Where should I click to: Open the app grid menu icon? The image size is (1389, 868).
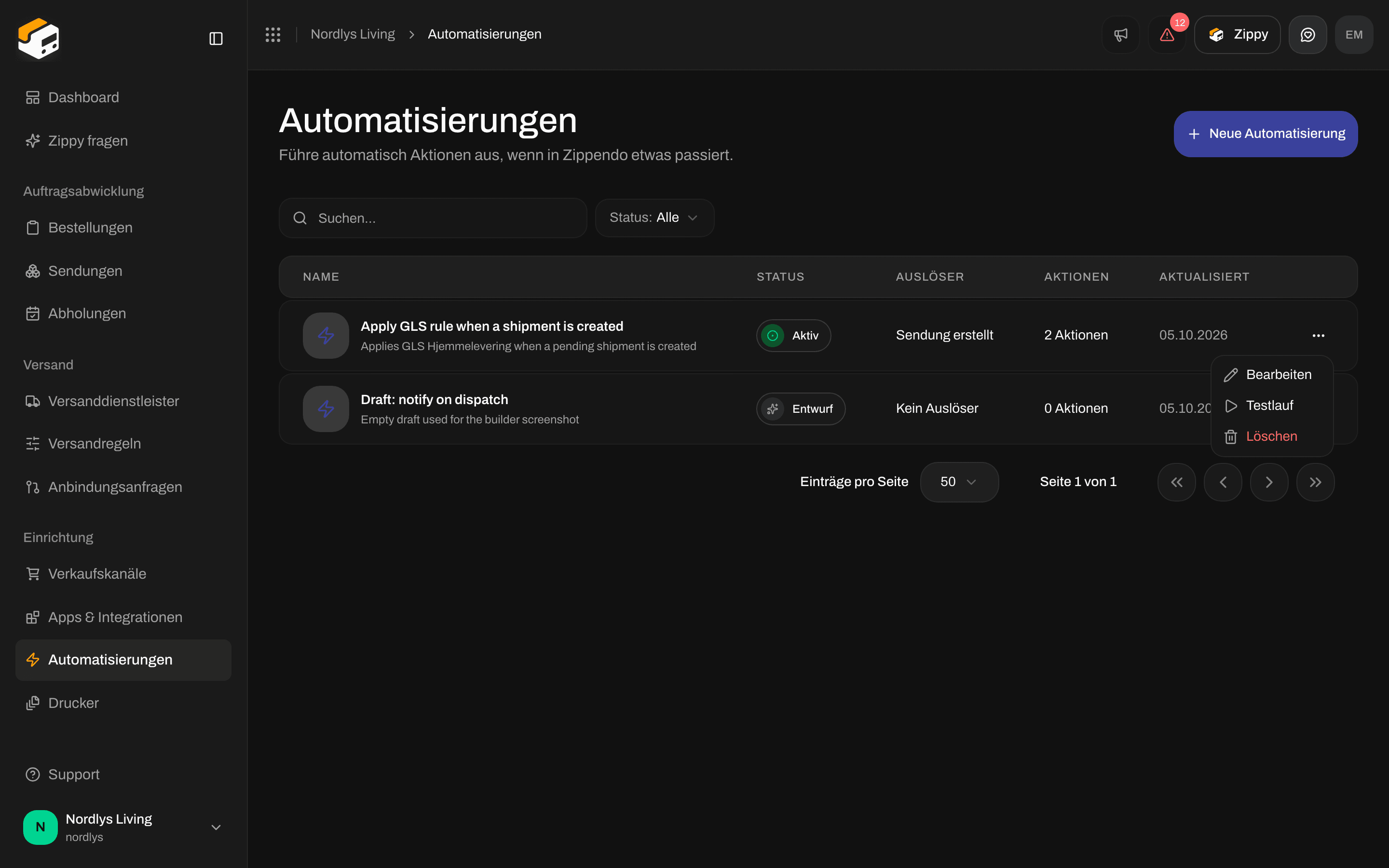pos(273,34)
